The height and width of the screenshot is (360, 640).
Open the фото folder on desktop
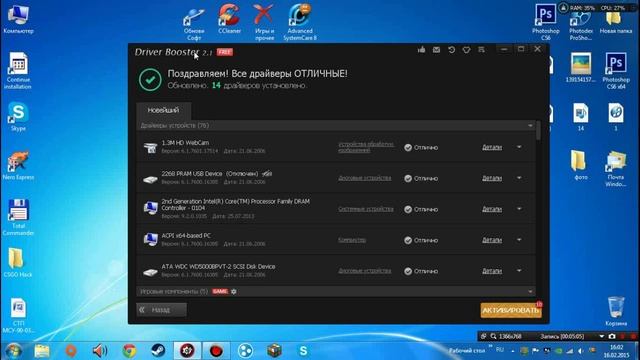pyautogui.click(x=581, y=165)
